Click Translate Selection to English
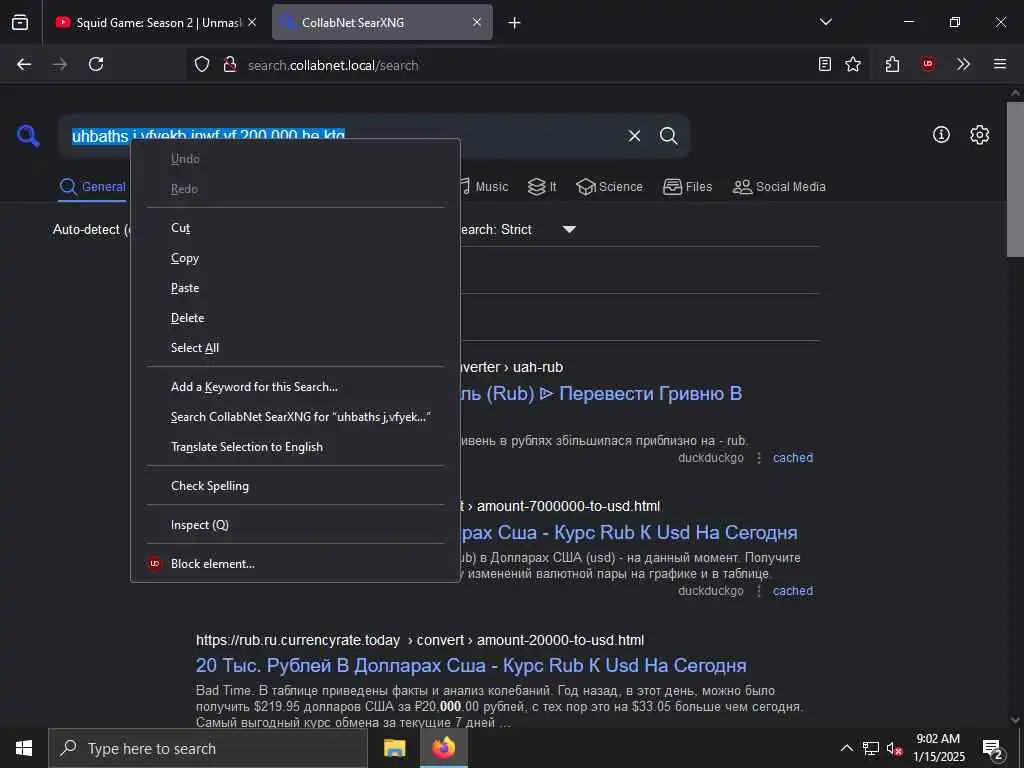Screen dimensions: 1024x768 click(x=295, y=447)
